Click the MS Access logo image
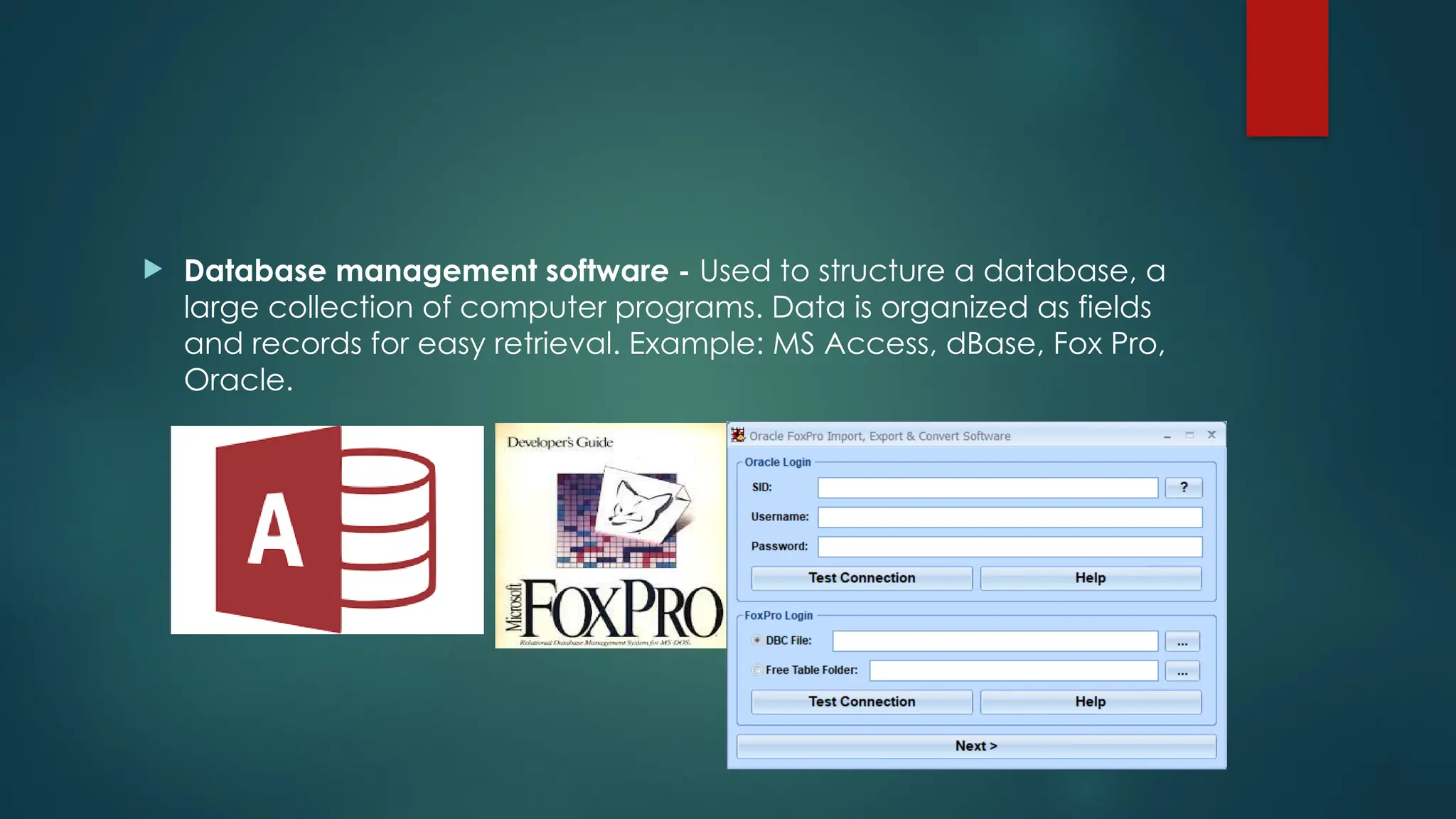Viewport: 1456px width, 819px height. point(327,530)
